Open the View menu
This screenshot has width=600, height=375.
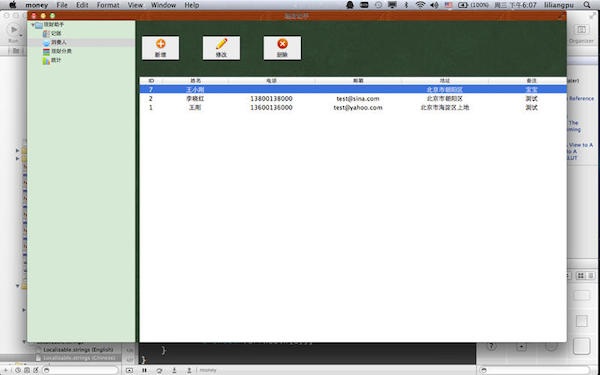[135, 5]
